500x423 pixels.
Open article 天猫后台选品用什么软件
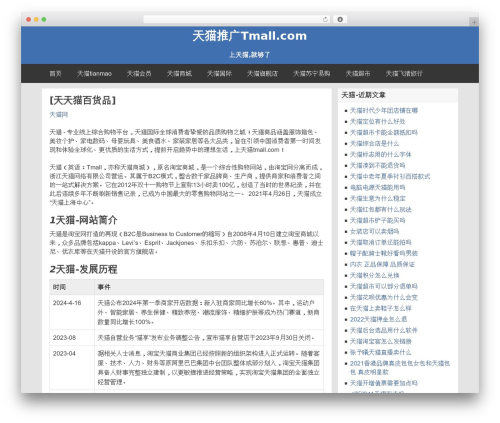[384, 330]
